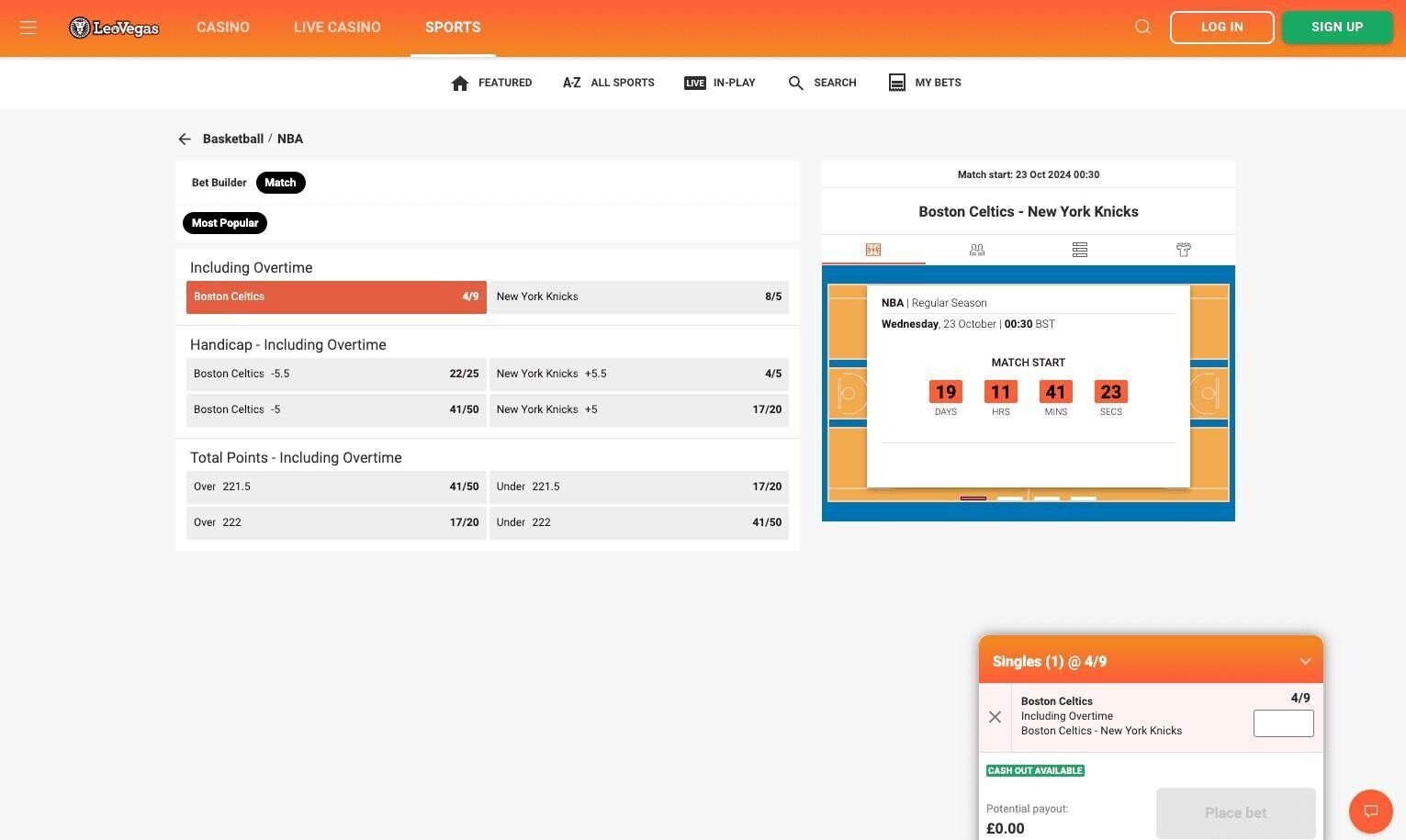Click the betslip stake input field

point(1284,723)
